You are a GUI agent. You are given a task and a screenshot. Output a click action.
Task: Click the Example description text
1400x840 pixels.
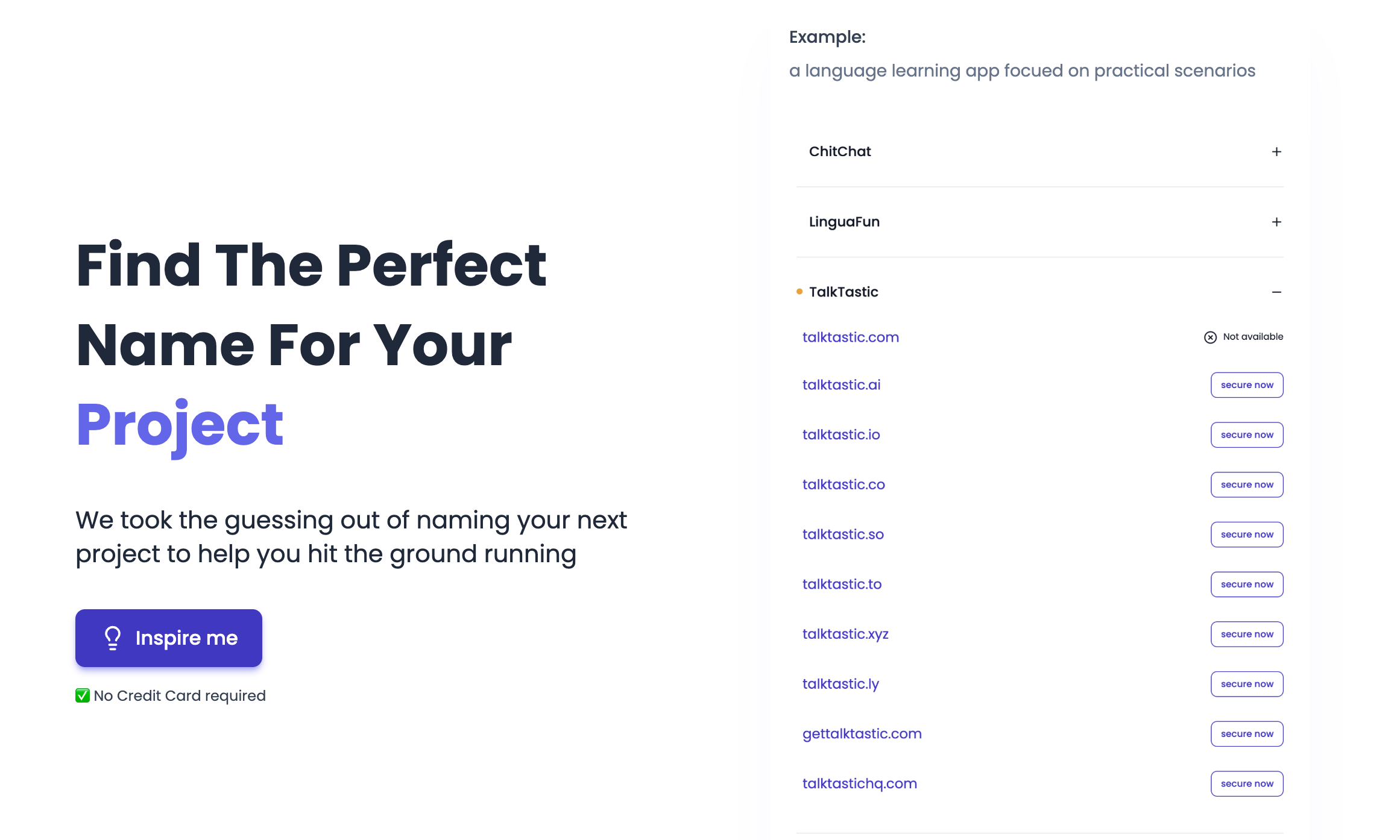(x=1023, y=71)
